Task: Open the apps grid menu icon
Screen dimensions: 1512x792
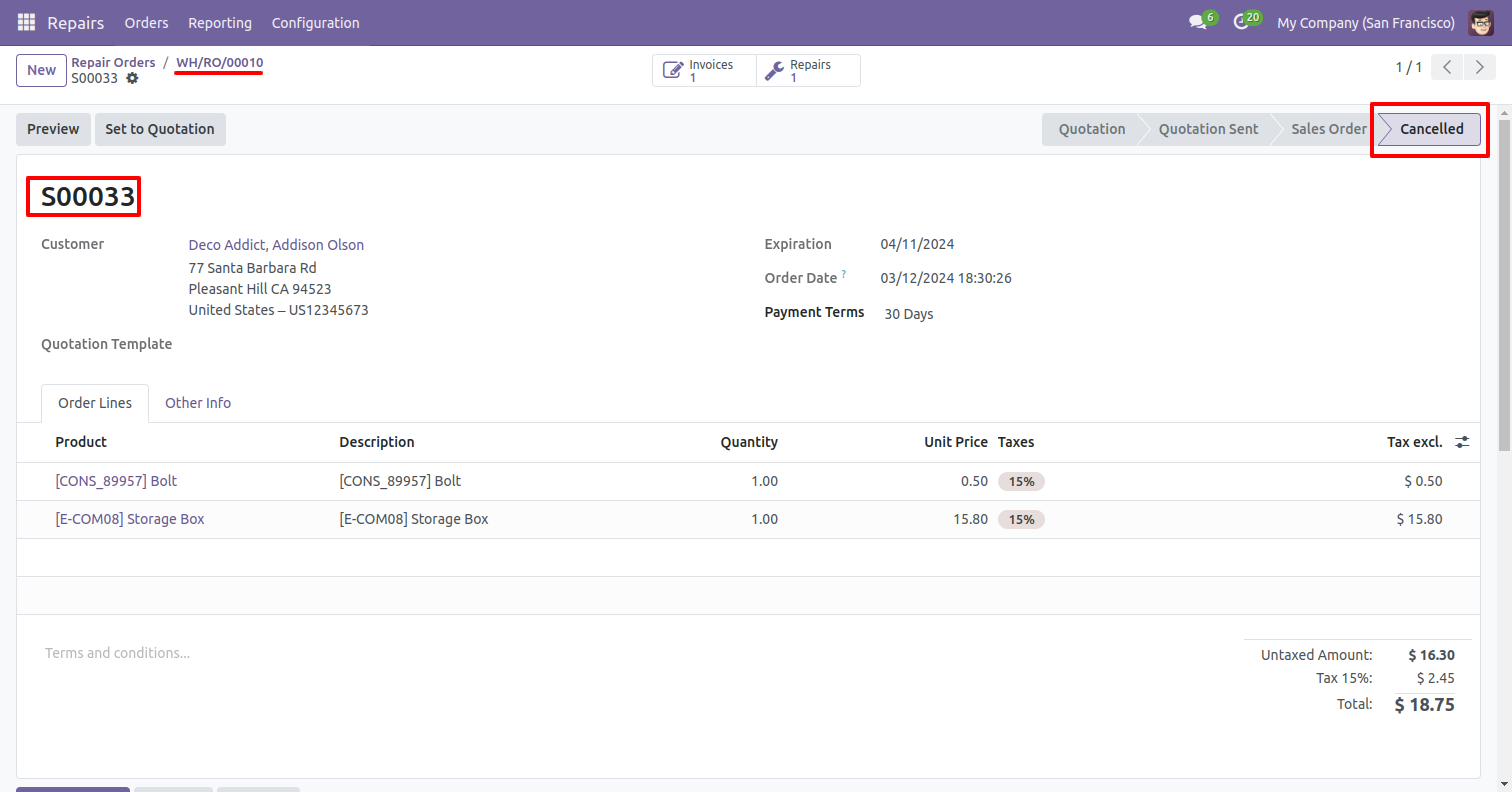Action: pos(27,22)
